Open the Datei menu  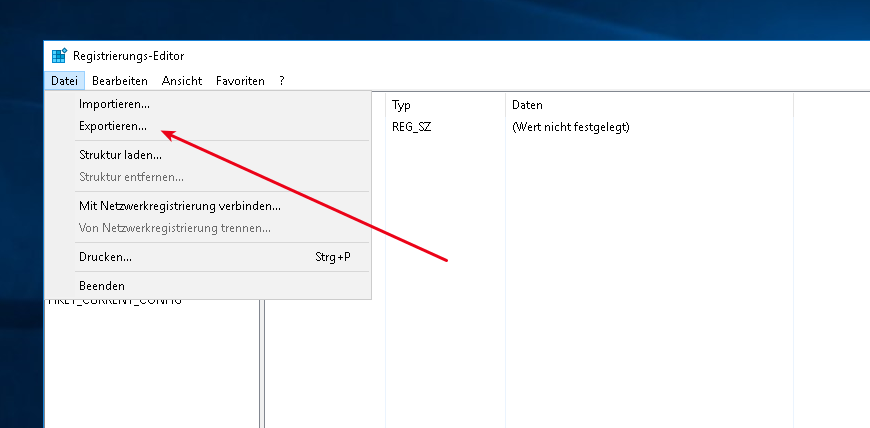coord(64,81)
